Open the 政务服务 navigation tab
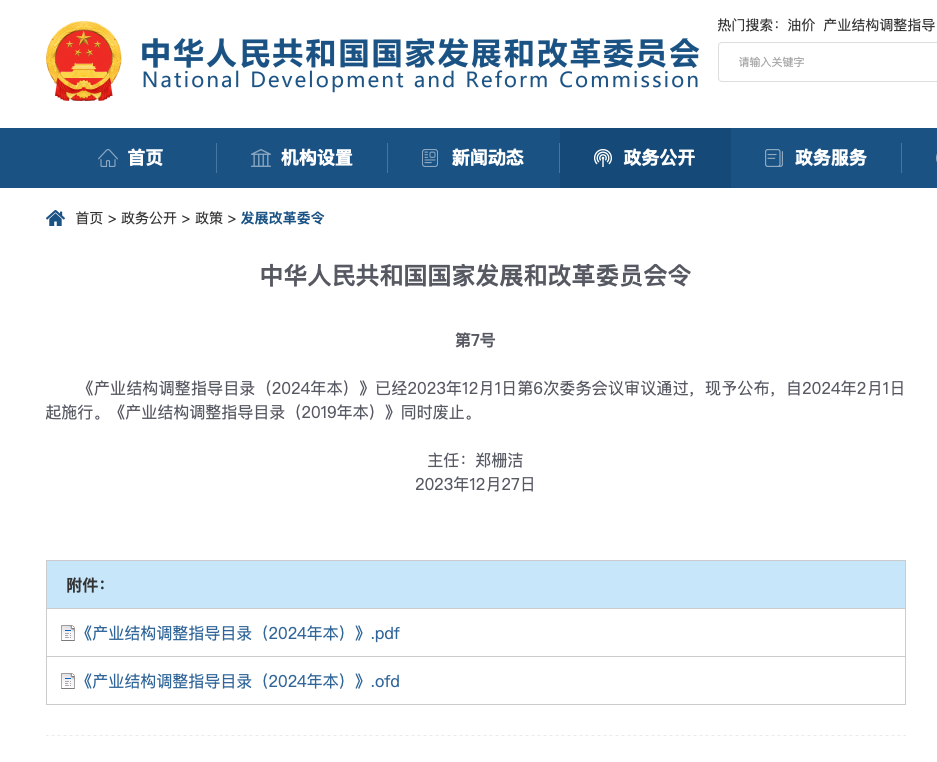Viewport: 937px width, 762px height. tap(816, 158)
